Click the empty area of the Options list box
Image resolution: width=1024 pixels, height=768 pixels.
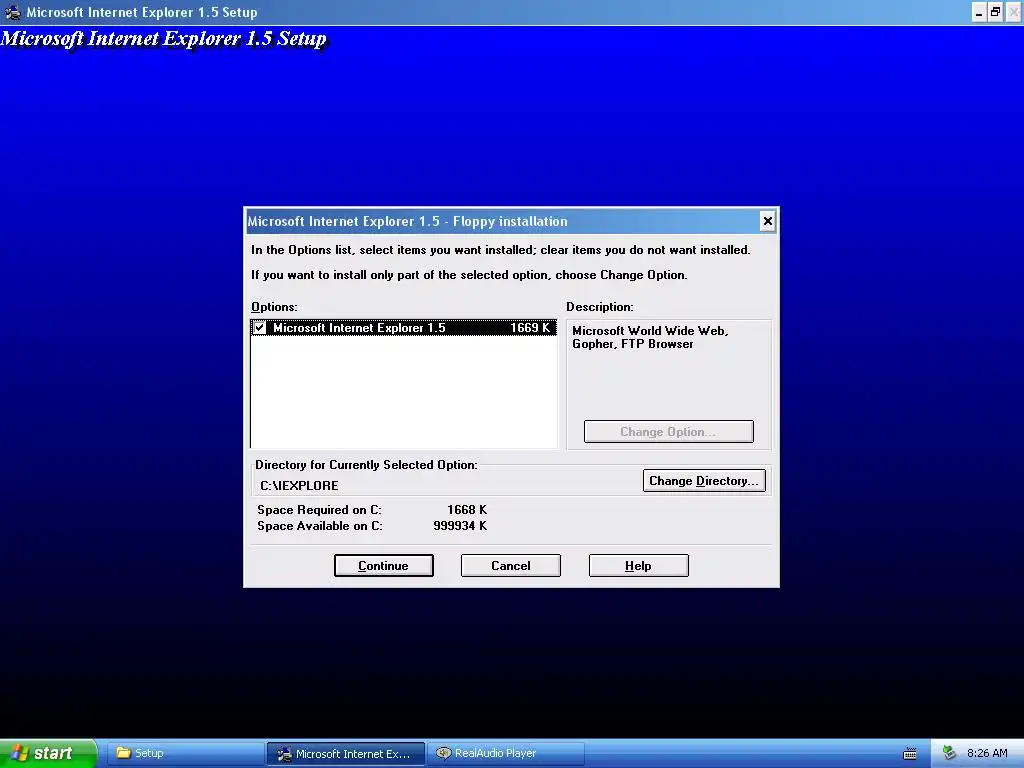pyautogui.click(x=404, y=392)
